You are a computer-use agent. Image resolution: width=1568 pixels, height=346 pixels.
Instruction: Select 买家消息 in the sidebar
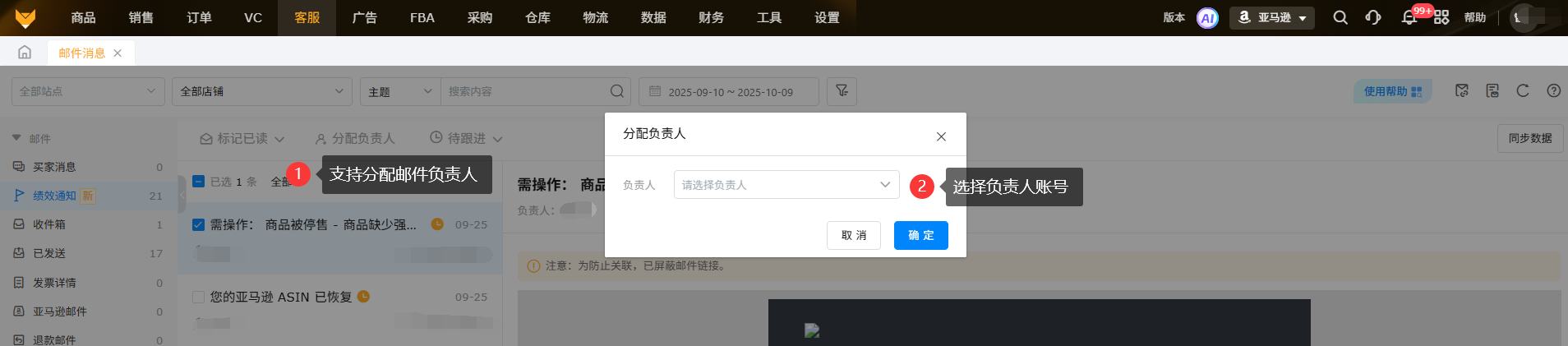(88, 167)
